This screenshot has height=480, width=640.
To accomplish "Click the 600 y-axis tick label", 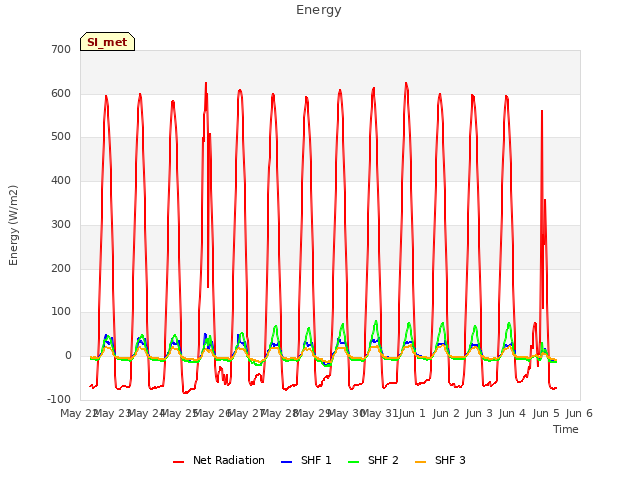I will [61, 93].
